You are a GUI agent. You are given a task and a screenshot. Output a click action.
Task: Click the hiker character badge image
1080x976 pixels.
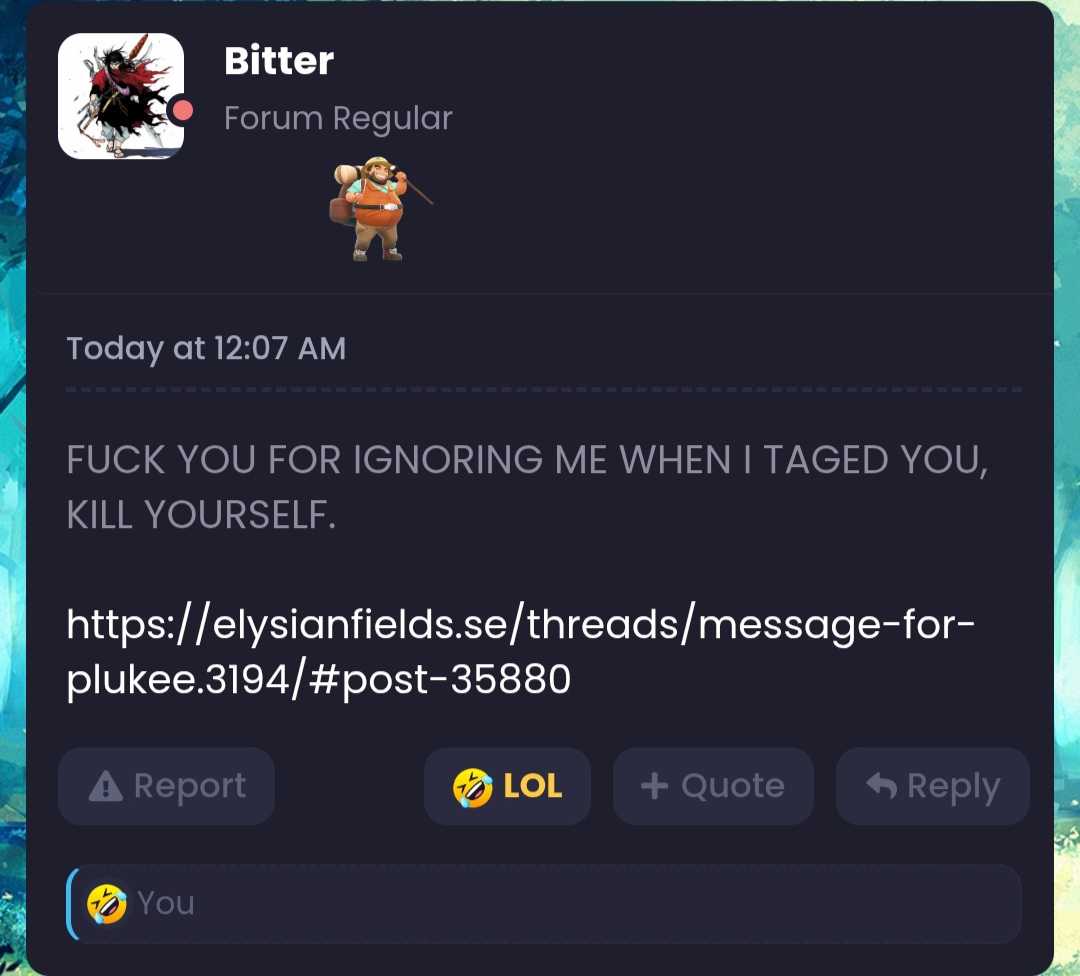(x=380, y=209)
